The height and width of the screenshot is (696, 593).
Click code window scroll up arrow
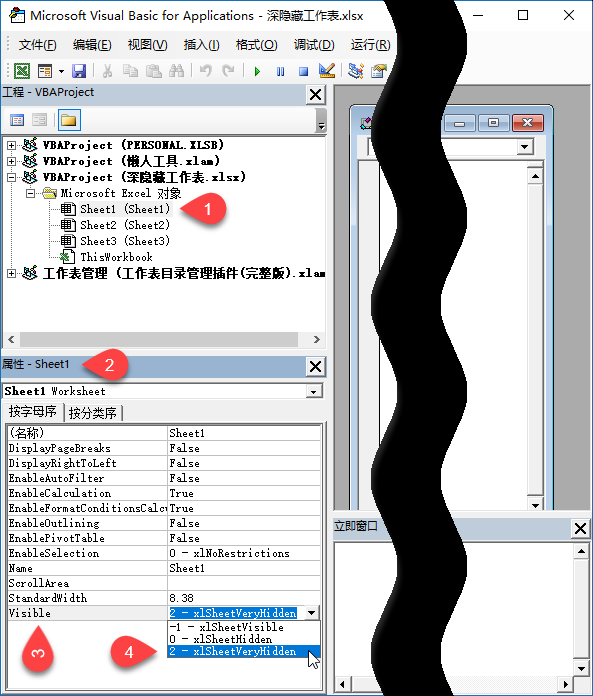[535, 177]
